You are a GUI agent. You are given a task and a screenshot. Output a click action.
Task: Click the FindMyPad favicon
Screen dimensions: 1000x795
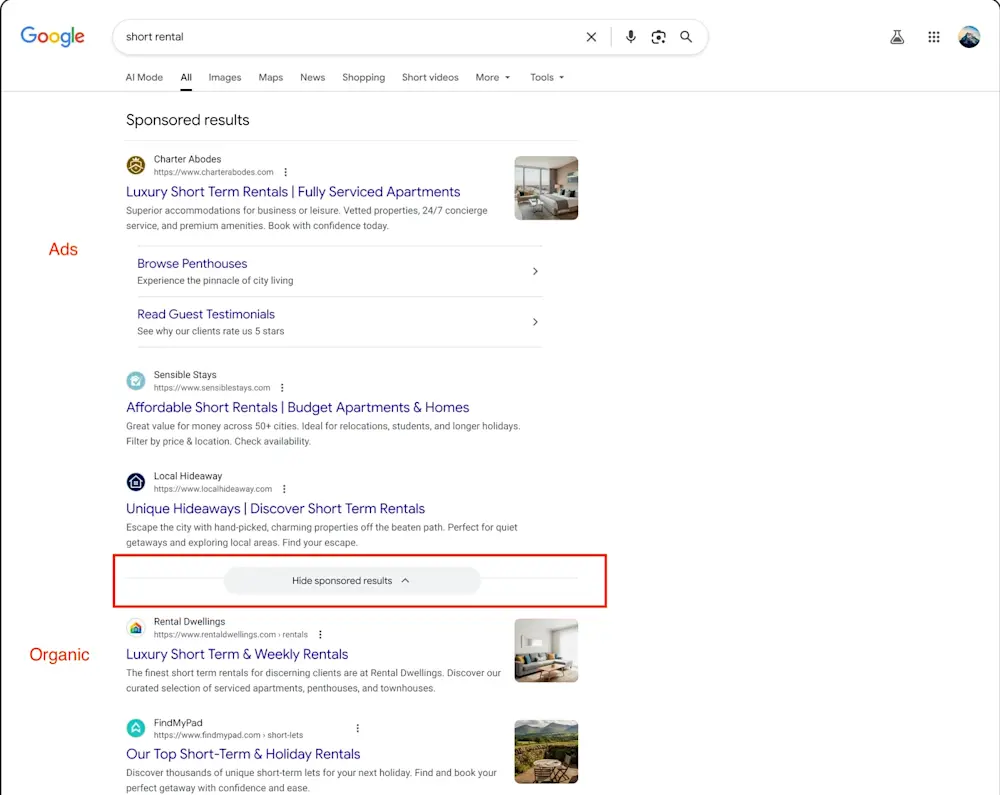pos(136,727)
